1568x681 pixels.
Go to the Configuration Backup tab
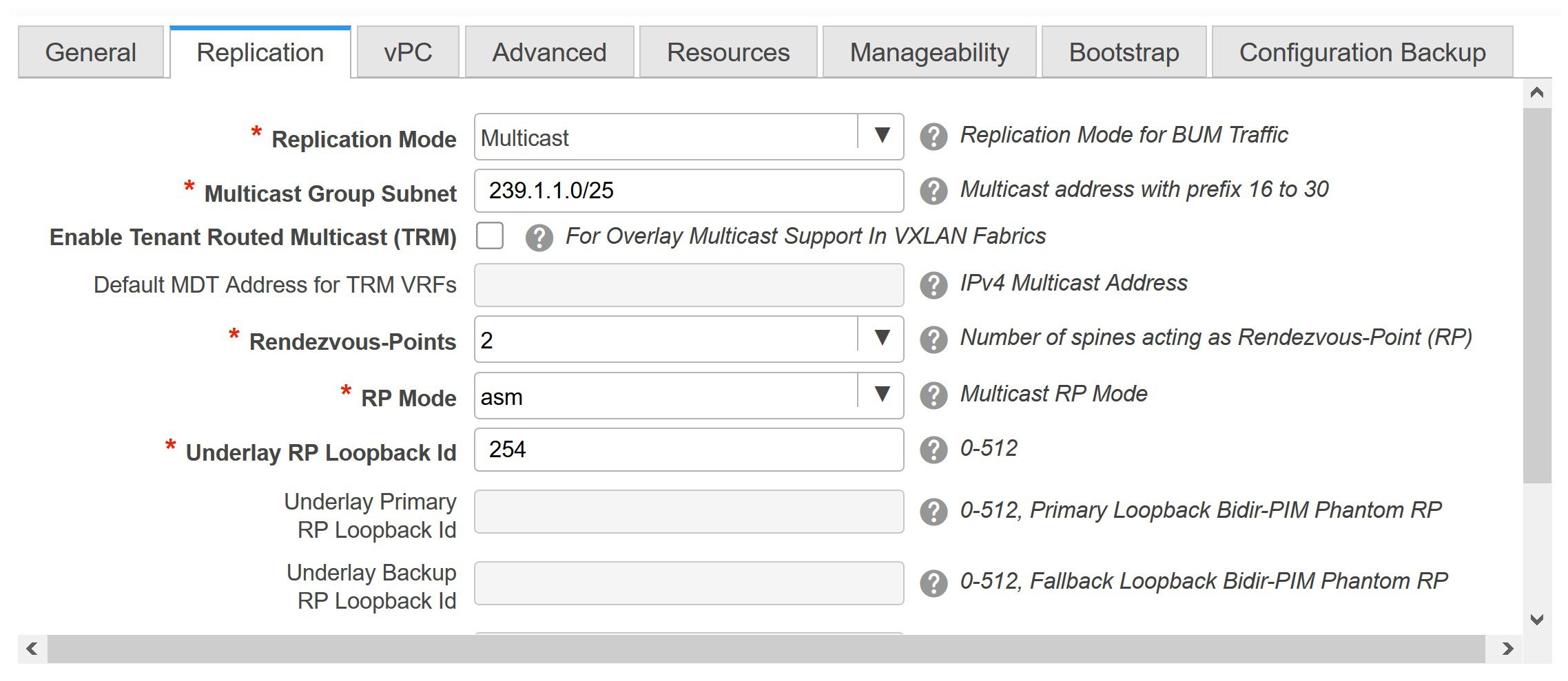1362,52
